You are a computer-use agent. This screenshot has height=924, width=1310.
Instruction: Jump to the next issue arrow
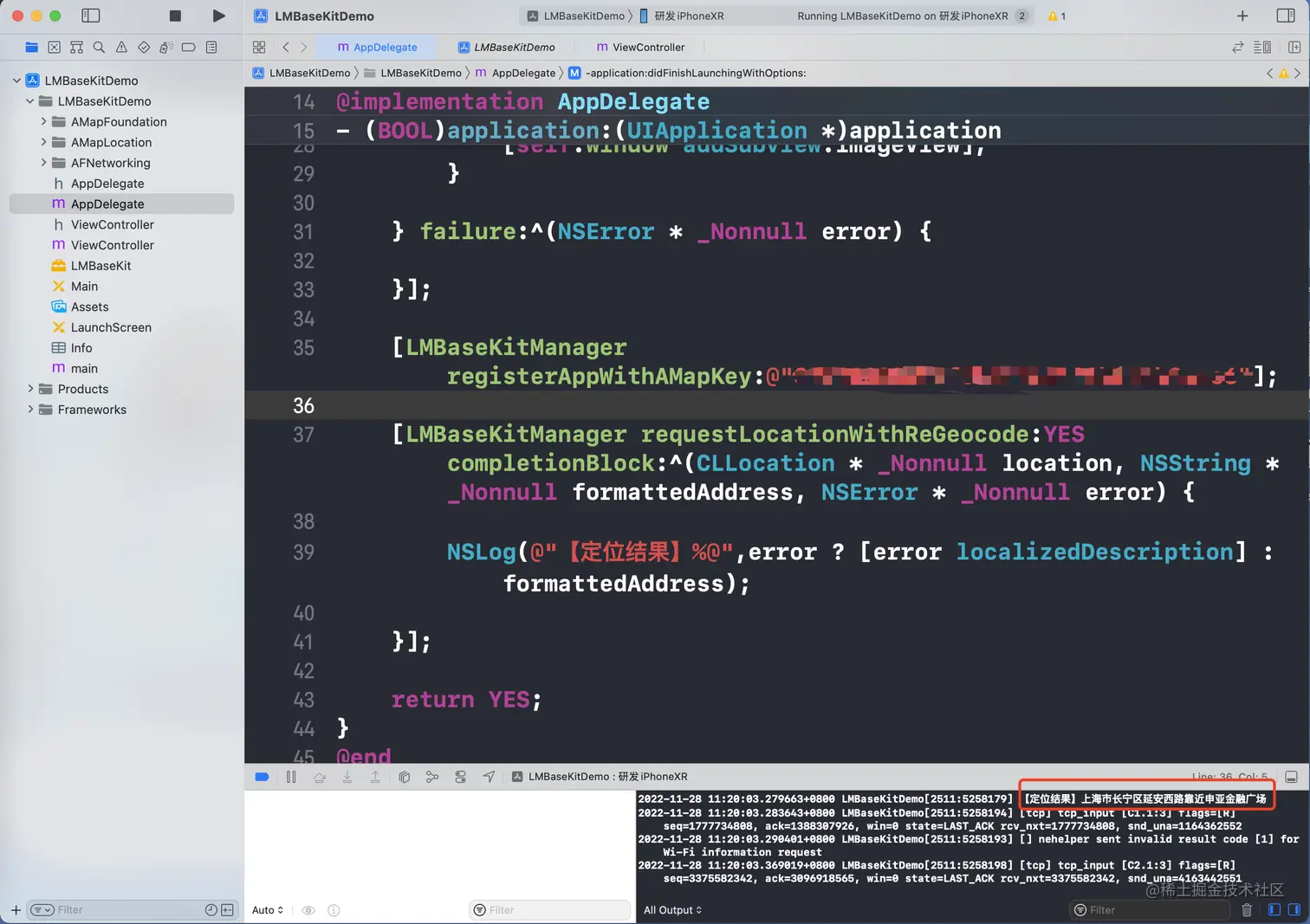pyautogui.click(x=1297, y=73)
